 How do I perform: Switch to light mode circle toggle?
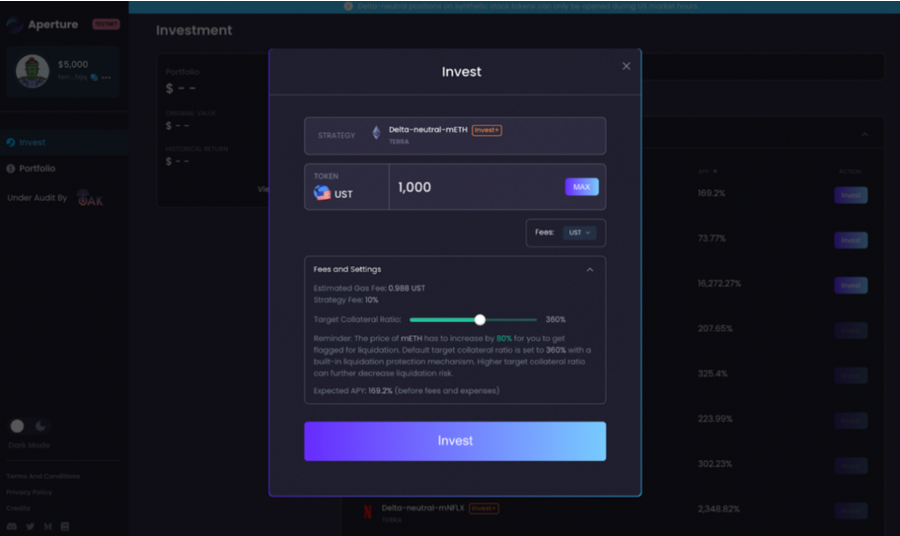pyautogui.click(x=17, y=426)
